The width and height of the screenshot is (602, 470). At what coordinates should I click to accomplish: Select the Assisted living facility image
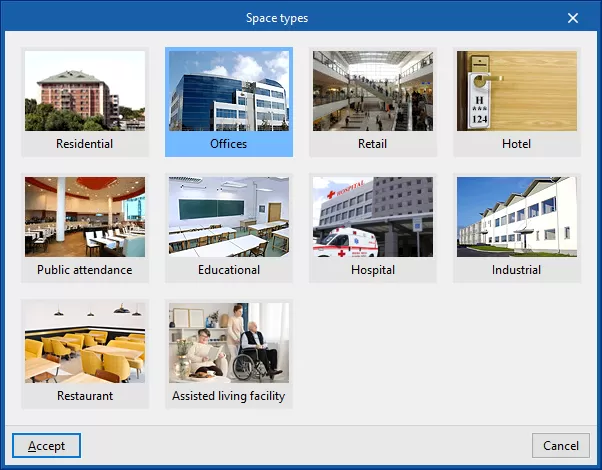(229, 343)
